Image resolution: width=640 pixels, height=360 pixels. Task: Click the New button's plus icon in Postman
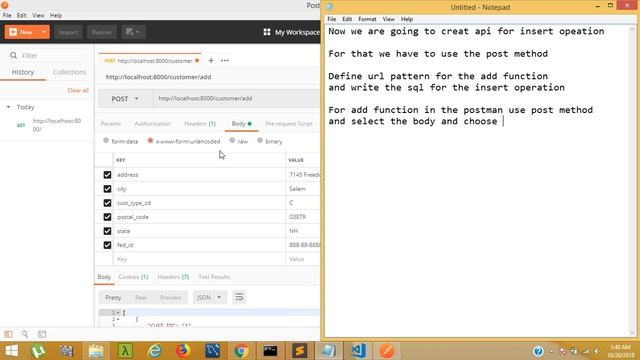[x=13, y=32]
